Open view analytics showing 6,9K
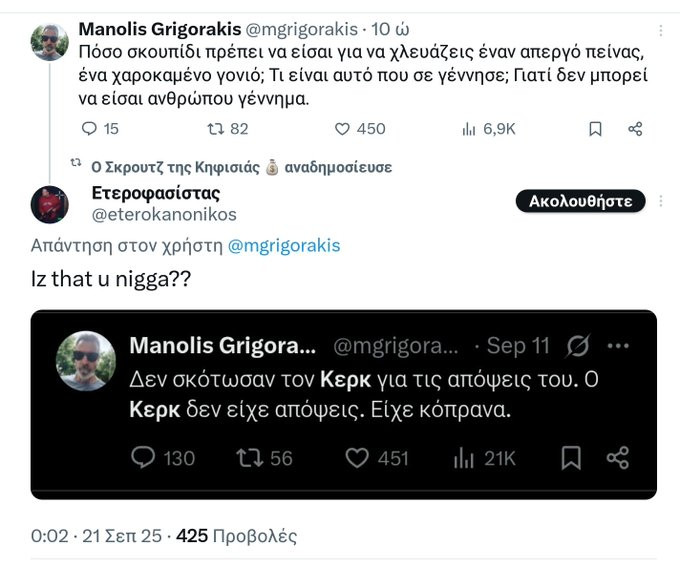The height and width of the screenshot is (567, 680). [x=468, y=128]
